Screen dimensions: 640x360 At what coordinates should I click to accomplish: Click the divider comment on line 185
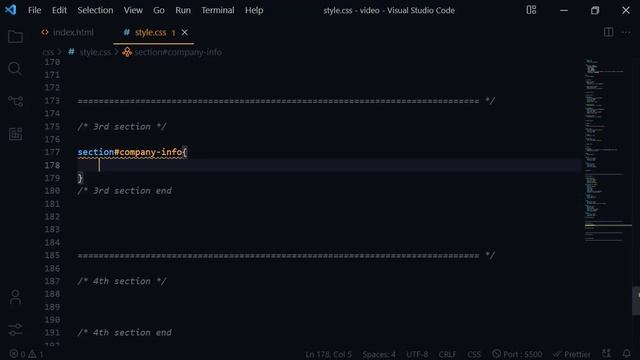coord(286,256)
